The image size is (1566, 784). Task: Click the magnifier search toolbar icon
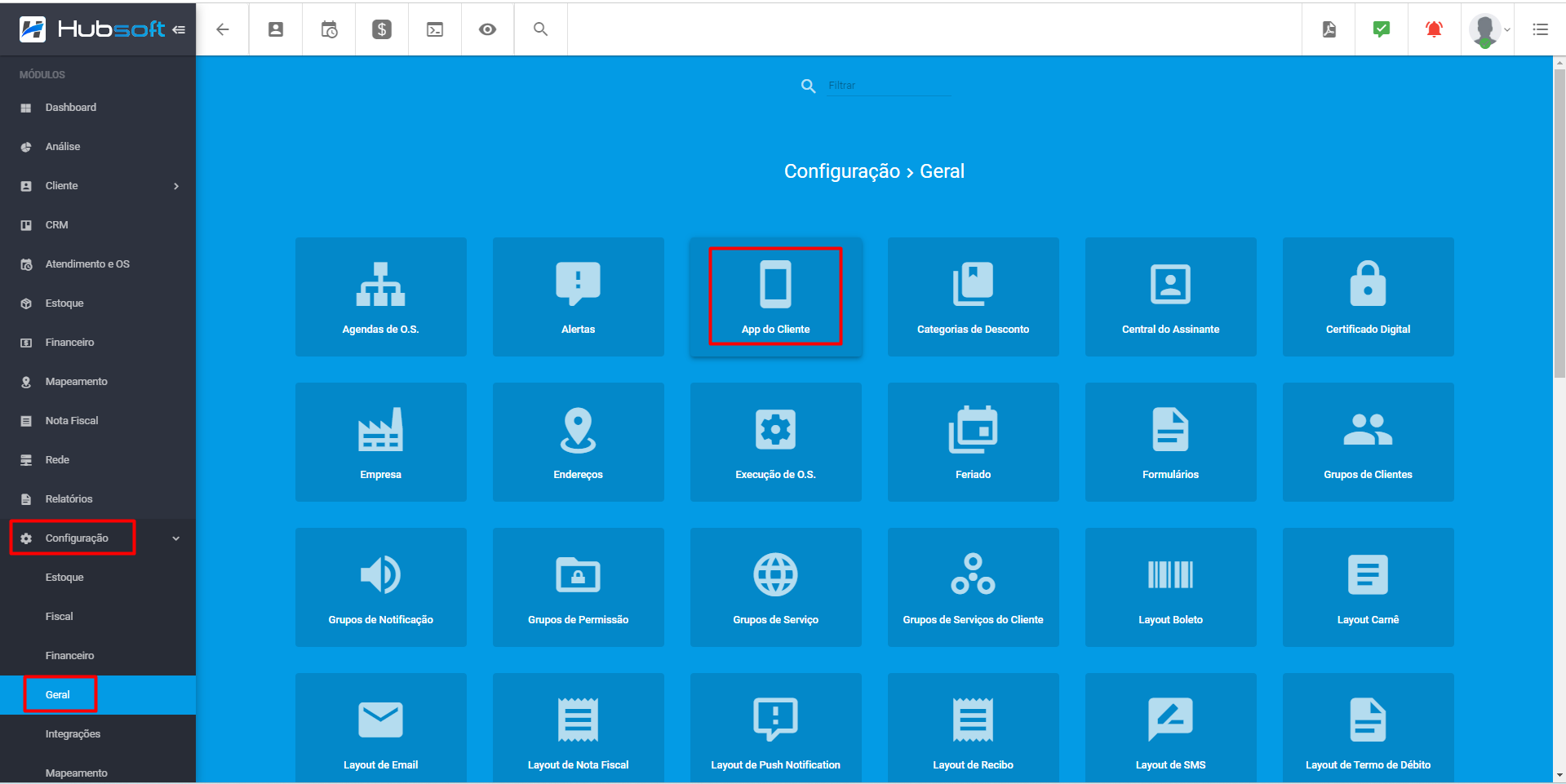tap(540, 29)
